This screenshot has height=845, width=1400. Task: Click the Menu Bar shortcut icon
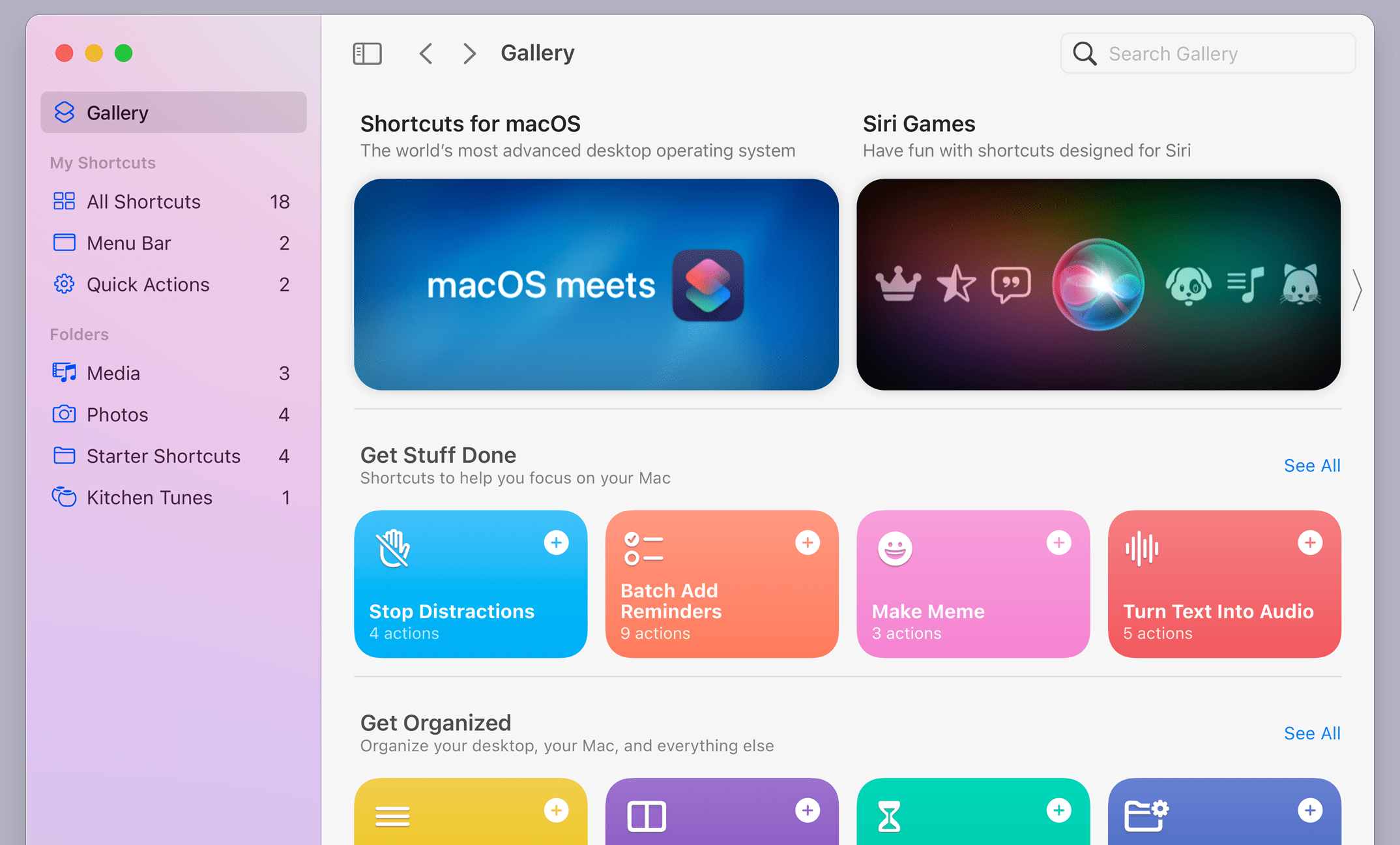coord(65,242)
